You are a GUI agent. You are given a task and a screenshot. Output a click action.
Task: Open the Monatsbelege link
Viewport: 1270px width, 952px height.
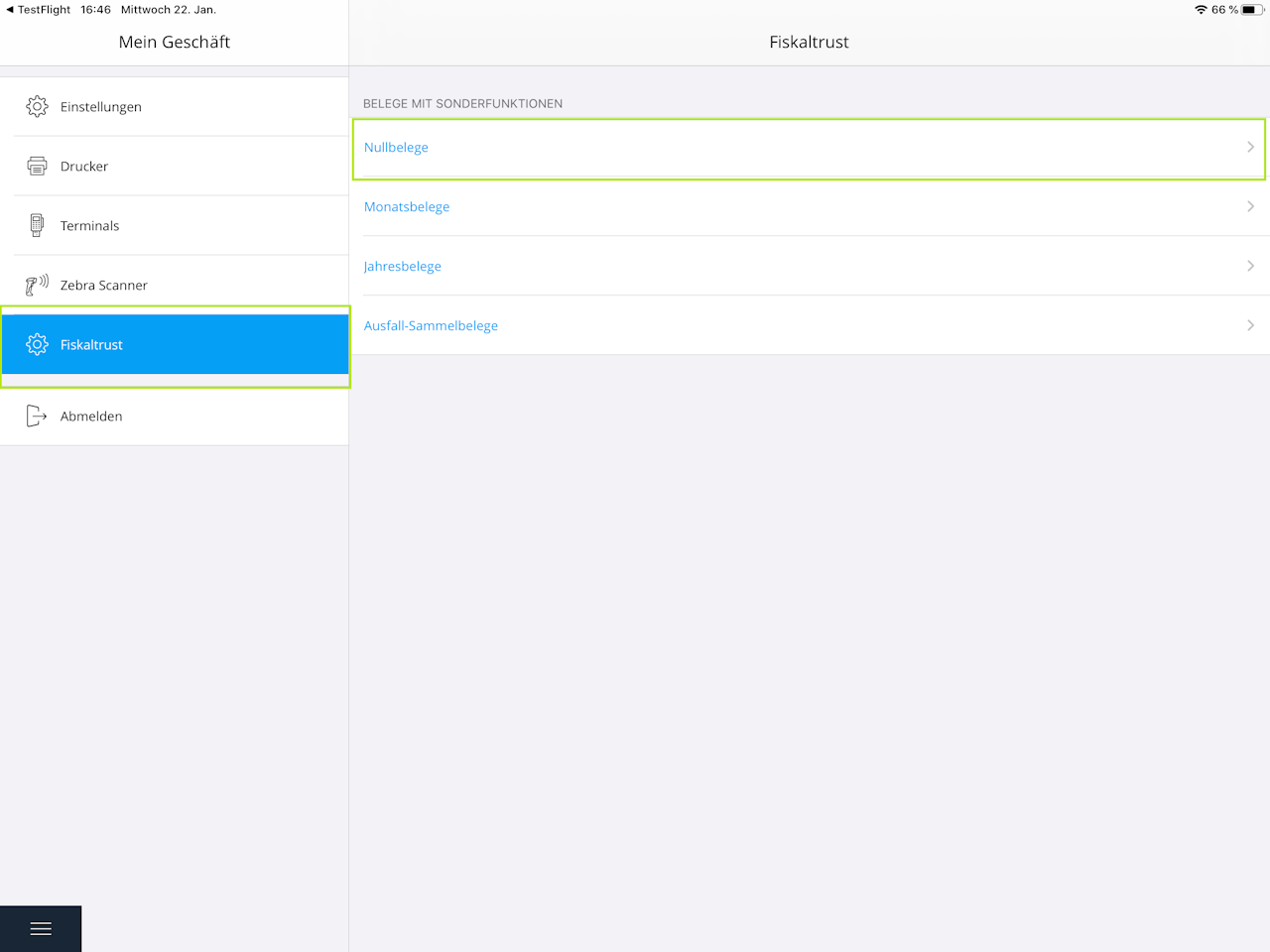point(407,206)
